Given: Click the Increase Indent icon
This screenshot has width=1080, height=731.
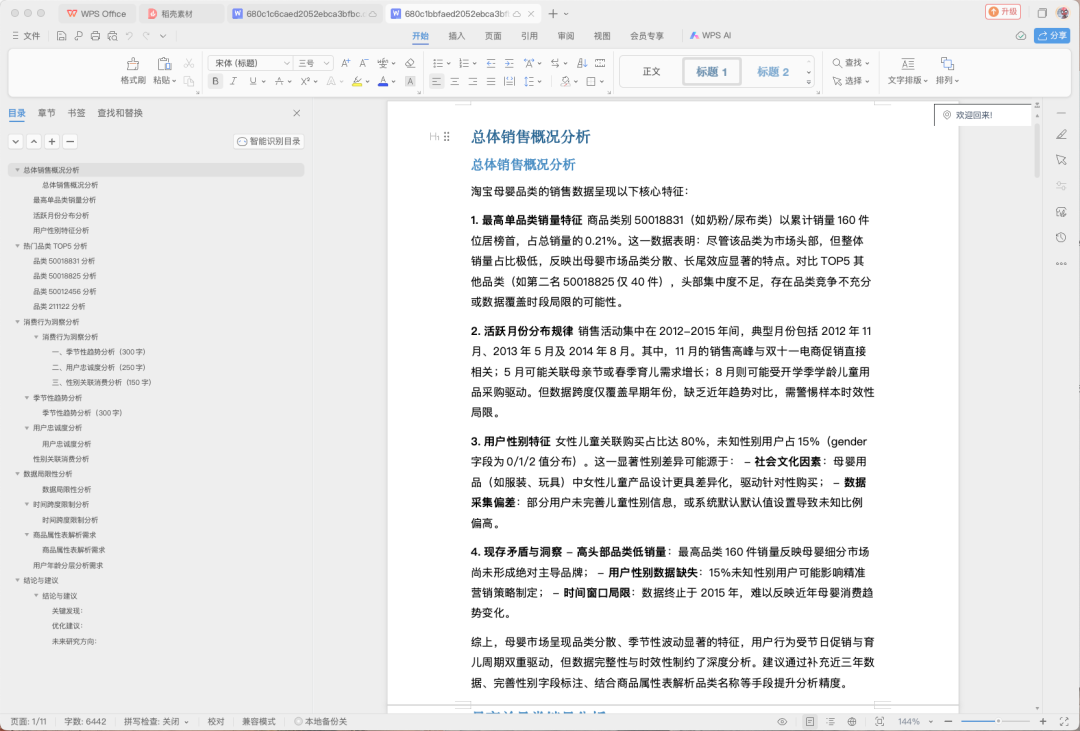Looking at the screenshot, I should coord(509,63).
